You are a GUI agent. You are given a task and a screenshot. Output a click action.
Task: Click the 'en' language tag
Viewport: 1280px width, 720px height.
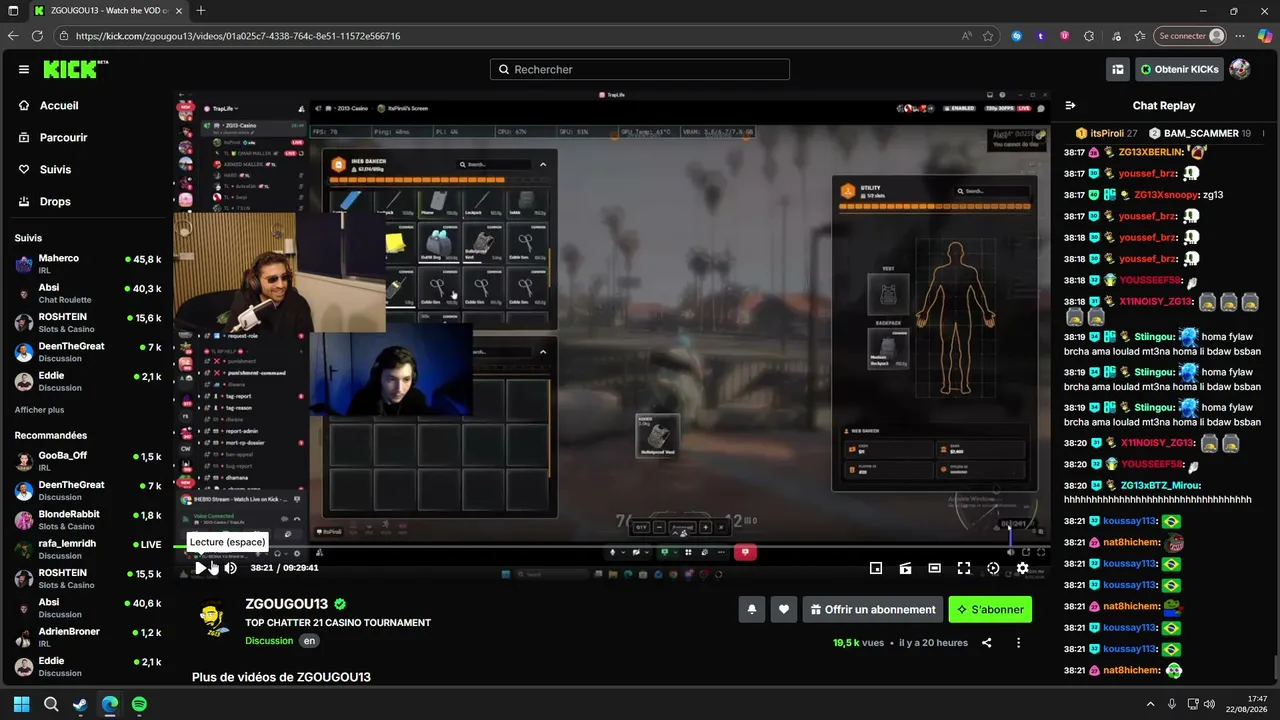point(309,641)
